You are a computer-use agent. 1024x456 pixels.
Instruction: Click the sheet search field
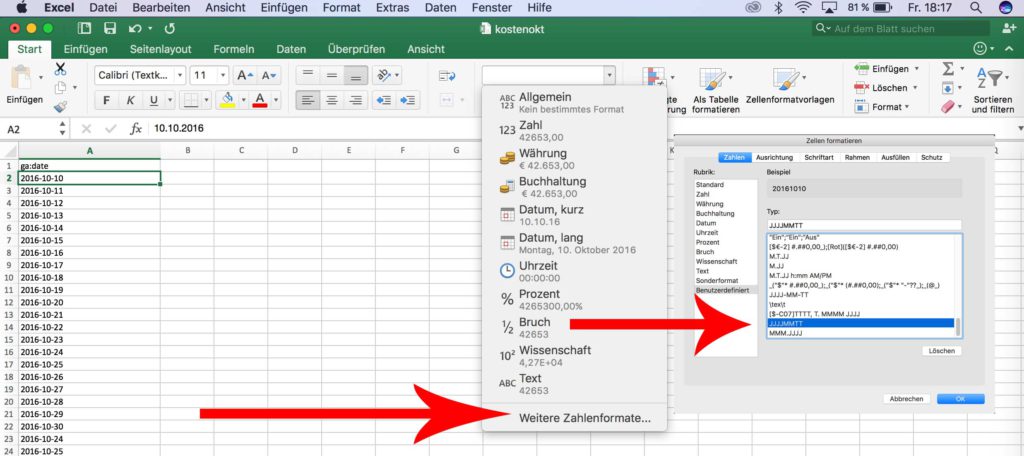pyautogui.click(x=903, y=29)
